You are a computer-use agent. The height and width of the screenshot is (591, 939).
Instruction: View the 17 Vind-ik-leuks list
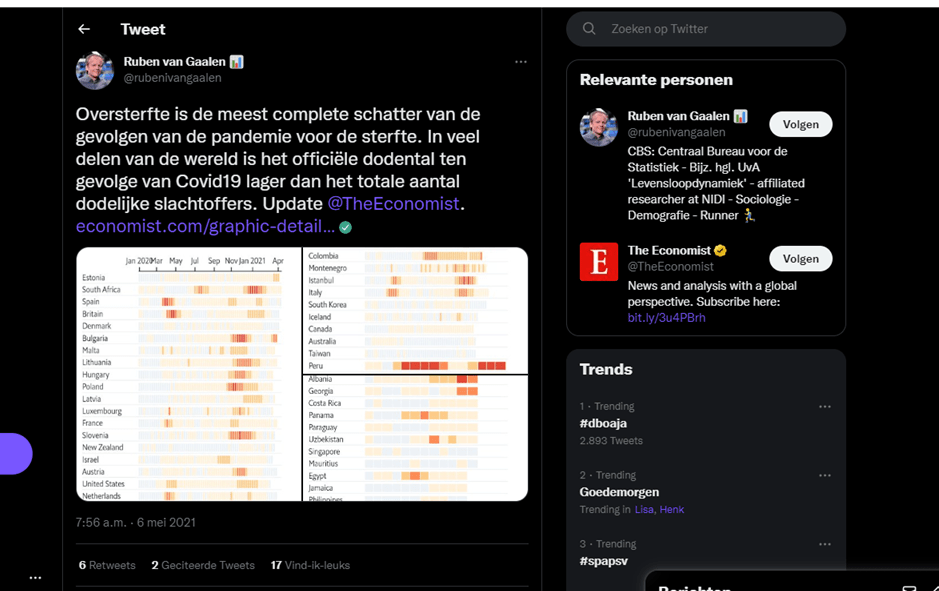coord(310,565)
